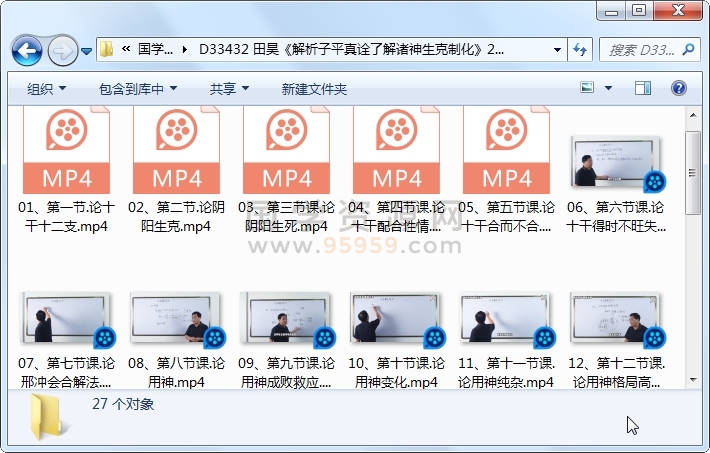Image resolution: width=710 pixels, height=453 pixels.
Task: Click the scrollbar up arrow
Action: coord(693,115)
